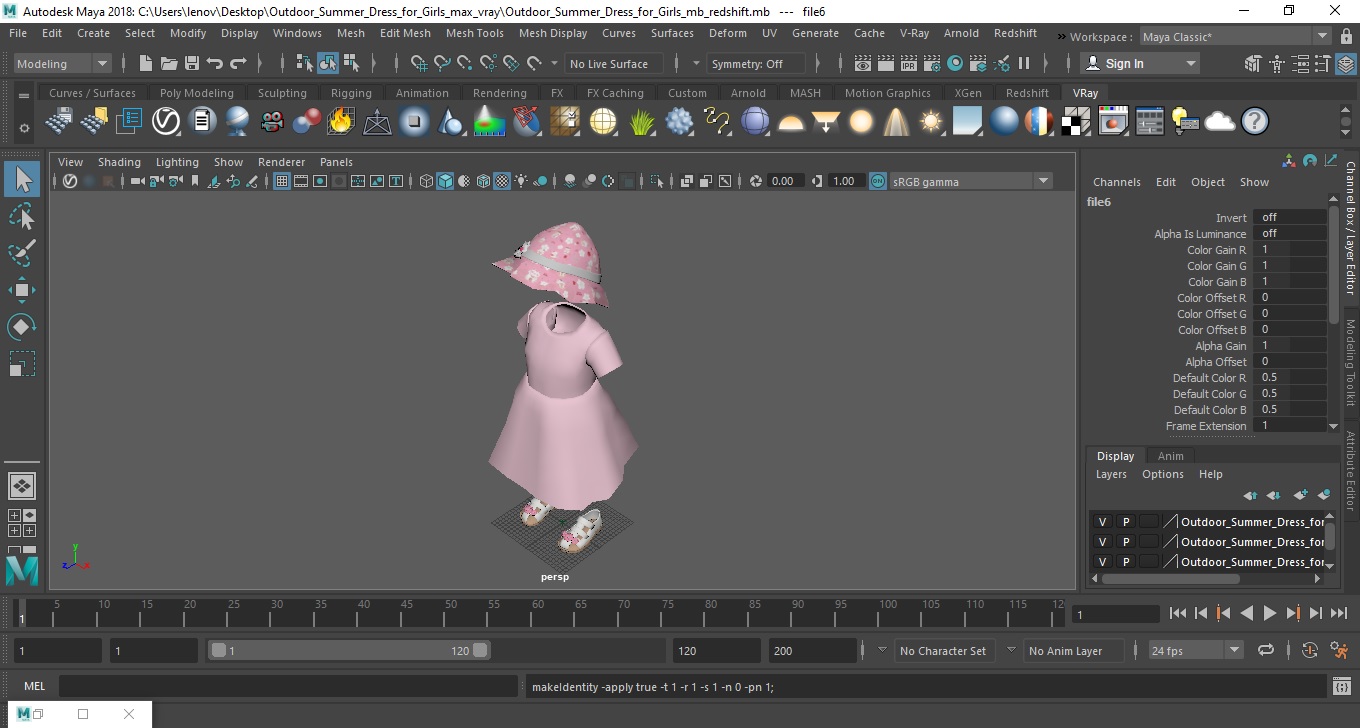The width and height of the screenshot is (1360, 728).
Task: Click the Open Scene folder icon
Action: pyautogui.click(x=169, y=63)
